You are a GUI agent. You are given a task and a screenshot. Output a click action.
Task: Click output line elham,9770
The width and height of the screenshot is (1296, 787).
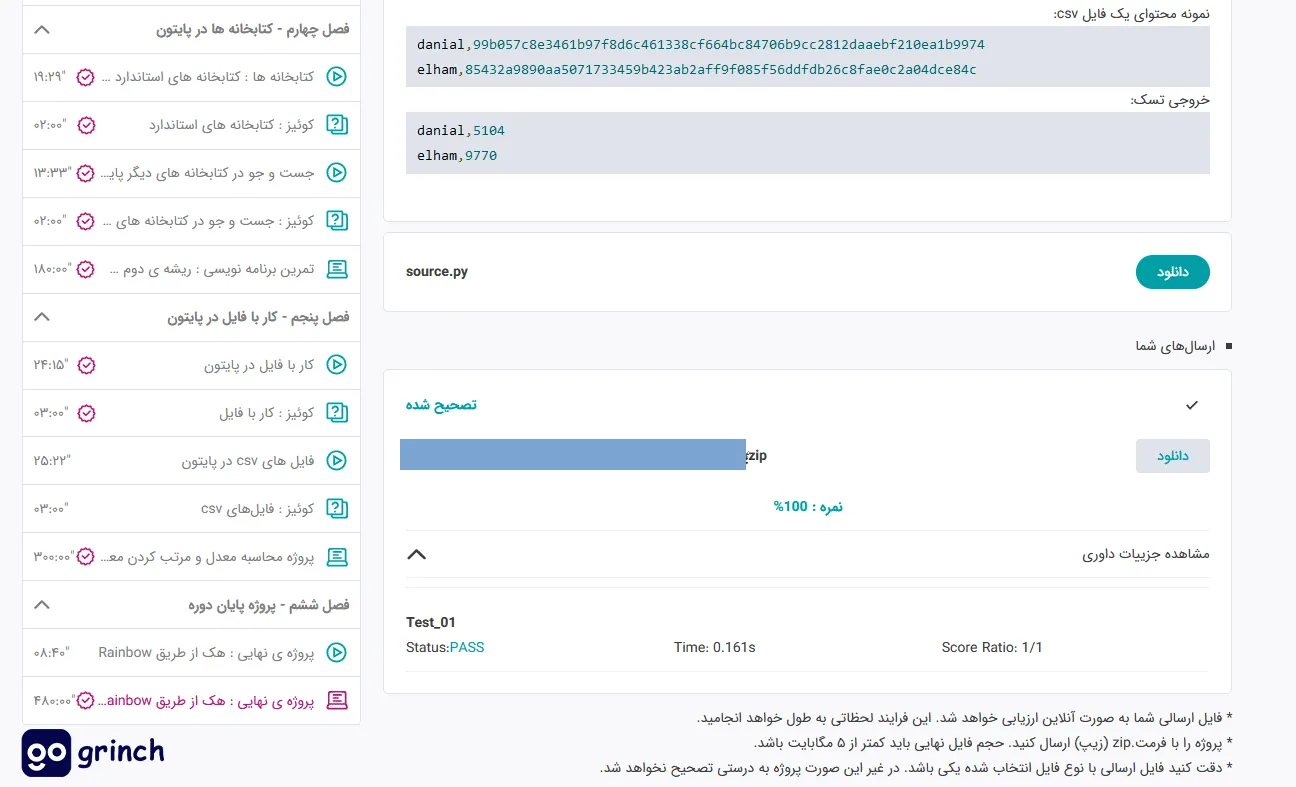[x=457, y=155]
